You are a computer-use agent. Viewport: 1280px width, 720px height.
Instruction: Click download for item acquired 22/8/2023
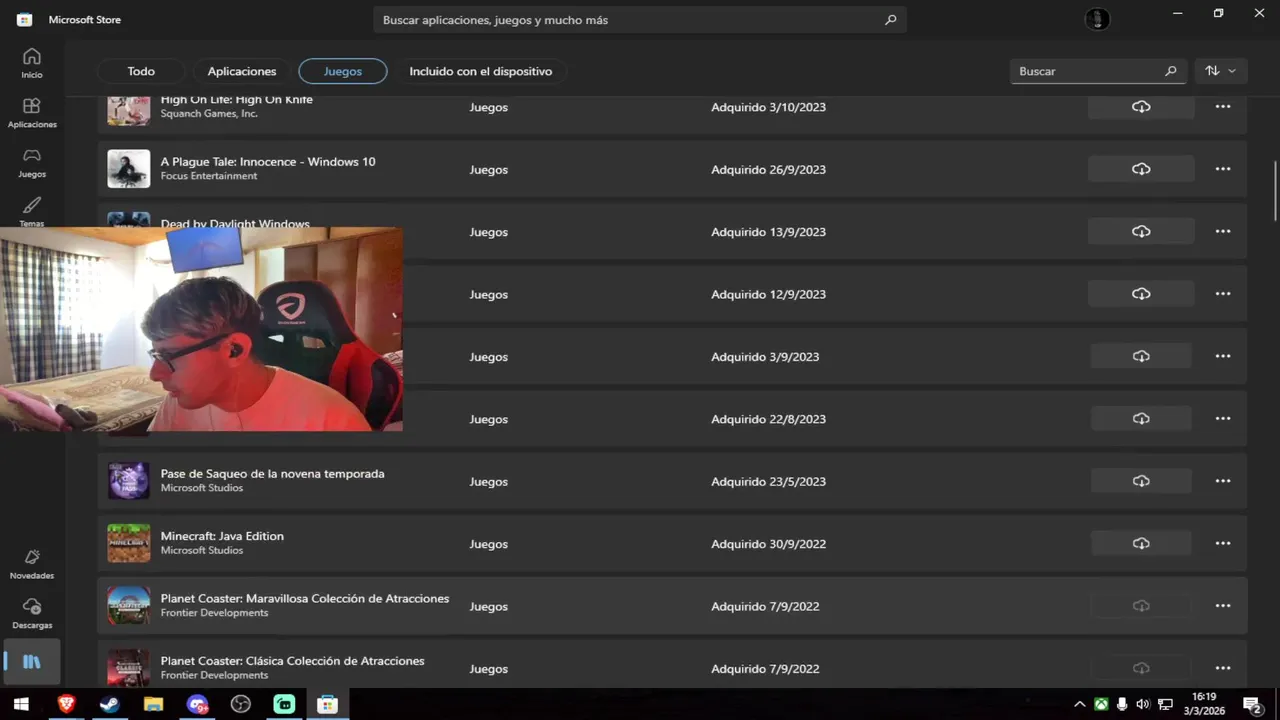[x=1141, y=418]
